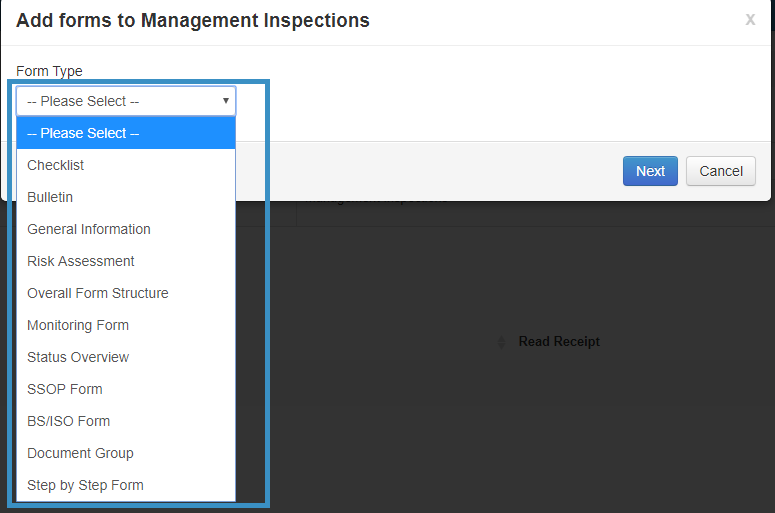Viewport: 775px width, 513px height.
Task: Click the Cancel button
Action: [x=721, y=171]
